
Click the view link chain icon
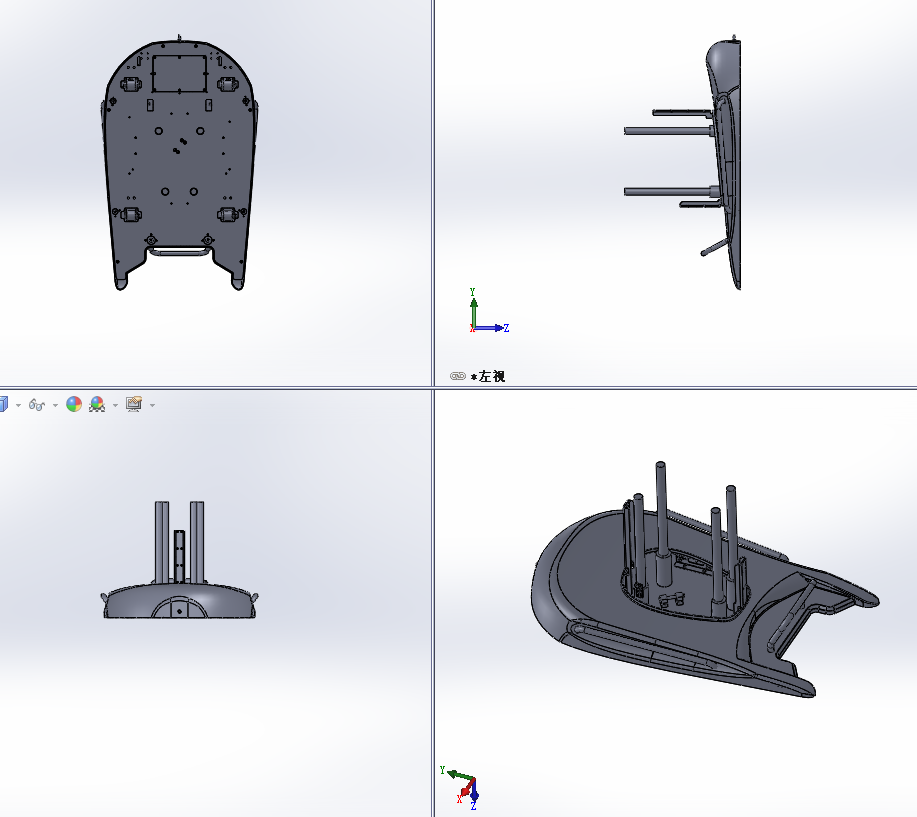pyautogui.click(x=457, y=376)
